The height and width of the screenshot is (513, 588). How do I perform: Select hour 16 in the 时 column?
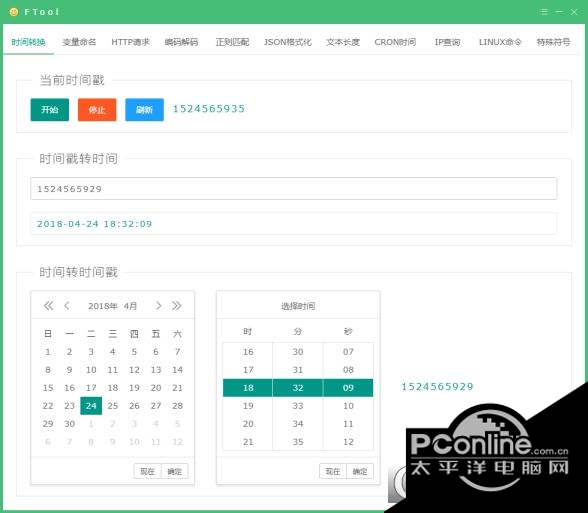click(248, 352)
